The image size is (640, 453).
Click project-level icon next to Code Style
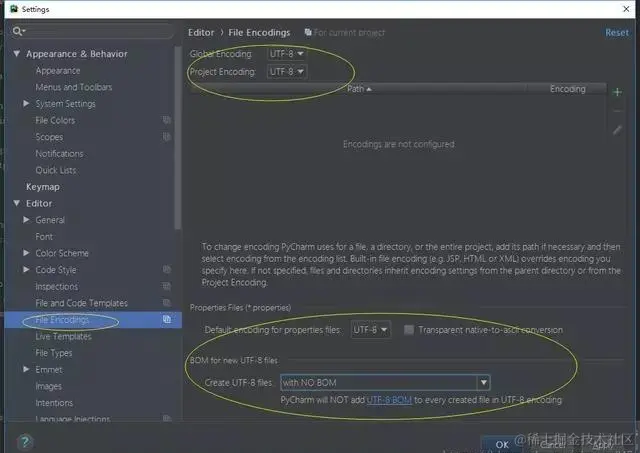[167, 269]
